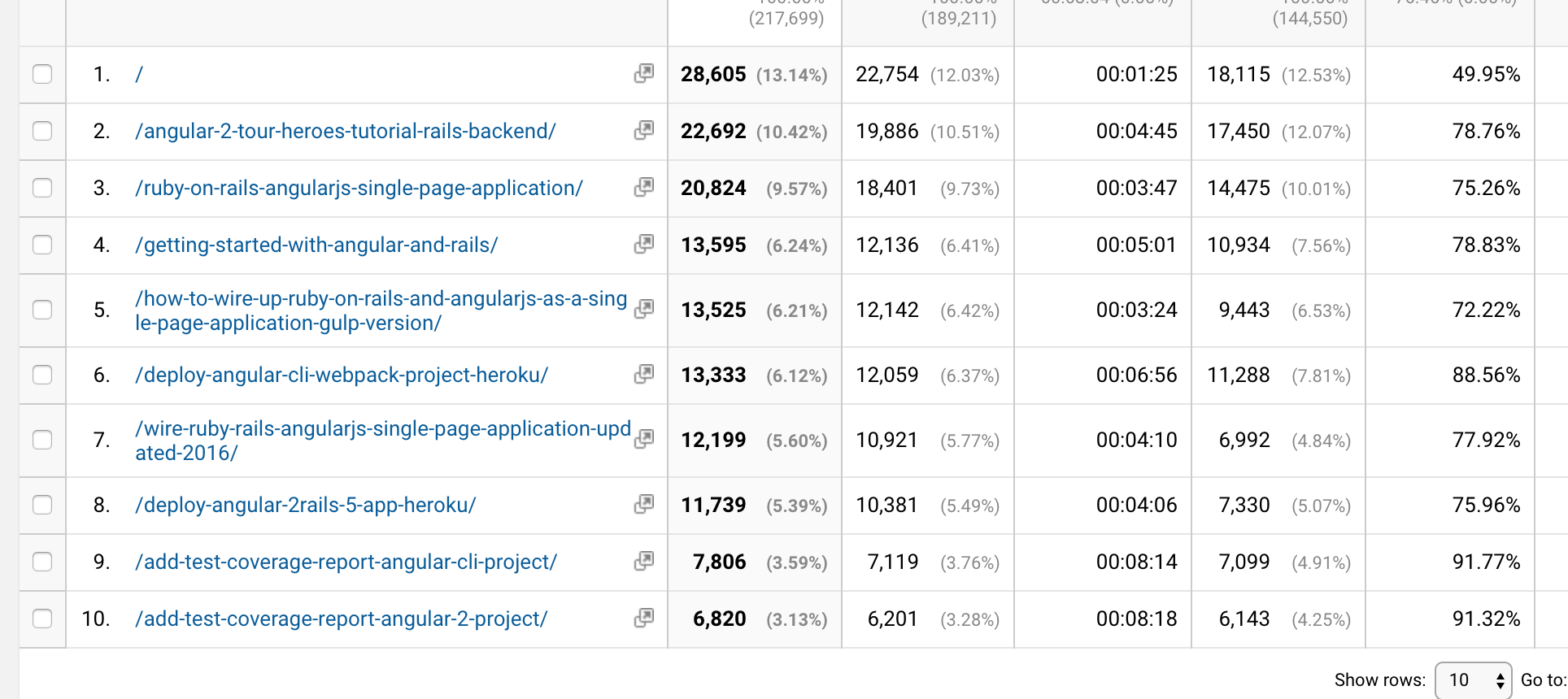
Task: Open getting-started-with-angular-and-rails in new window icon
Action: (644, 245)
